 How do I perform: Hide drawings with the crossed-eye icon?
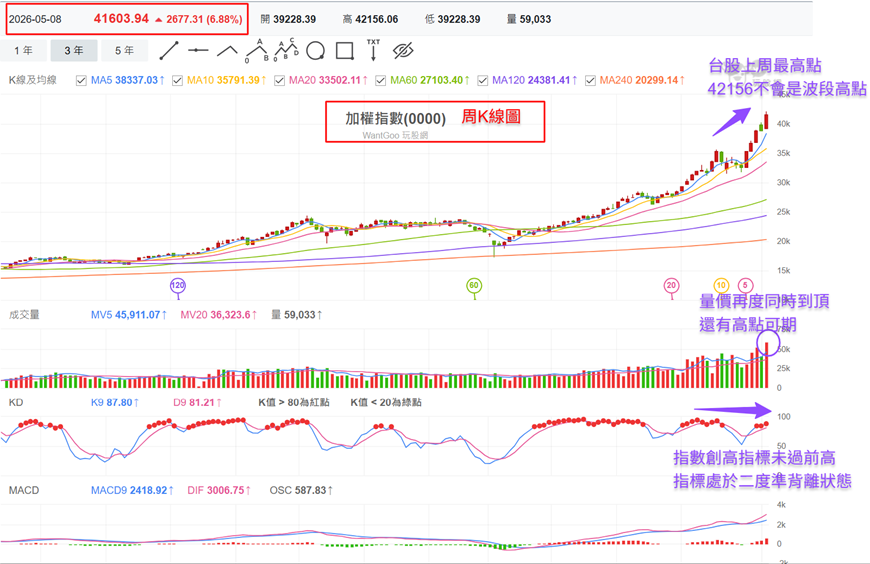point(403,51)
